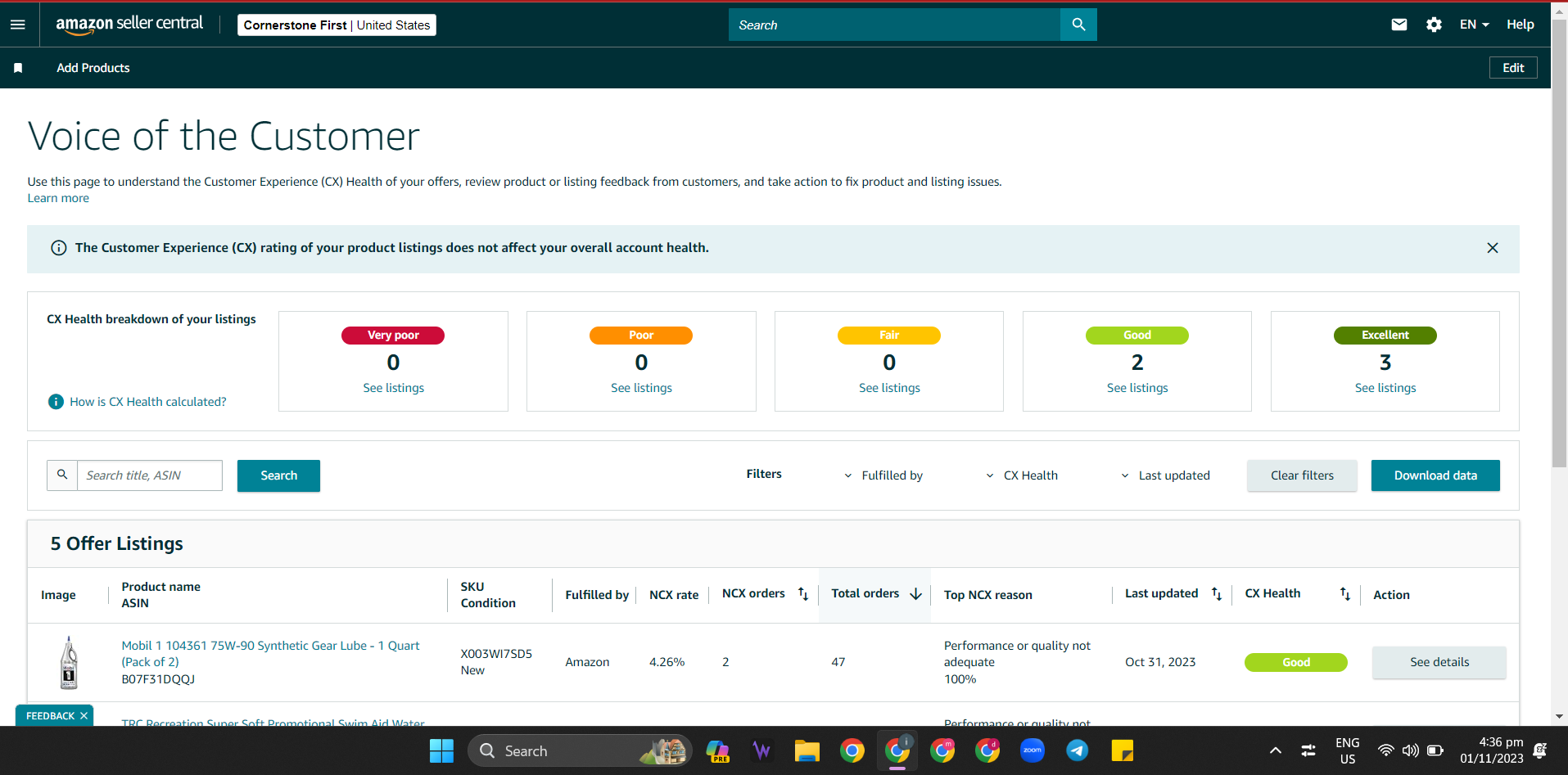
Task: Open the EN language dropdown
Action: point(1475,25)
